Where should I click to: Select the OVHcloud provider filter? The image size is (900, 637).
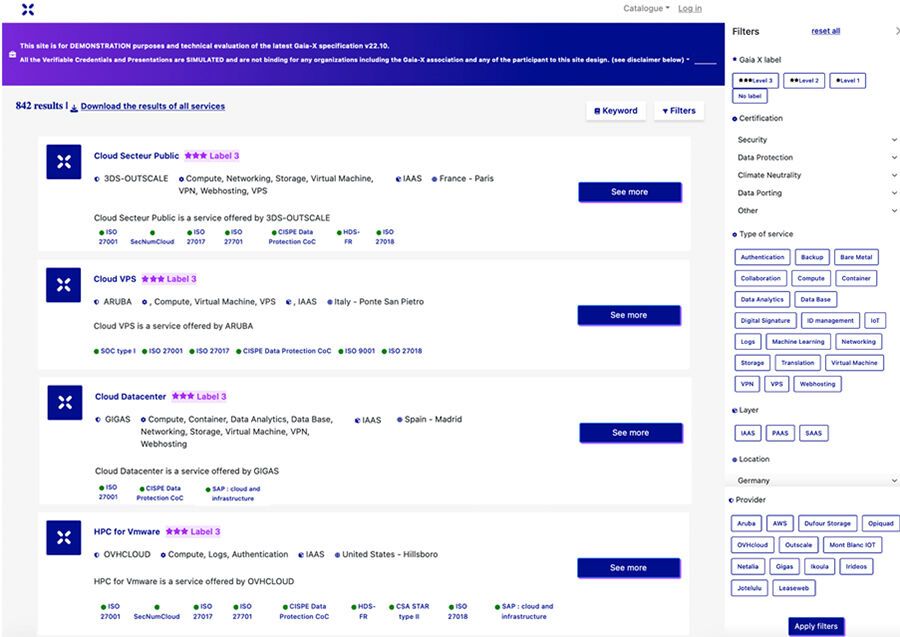752,545
